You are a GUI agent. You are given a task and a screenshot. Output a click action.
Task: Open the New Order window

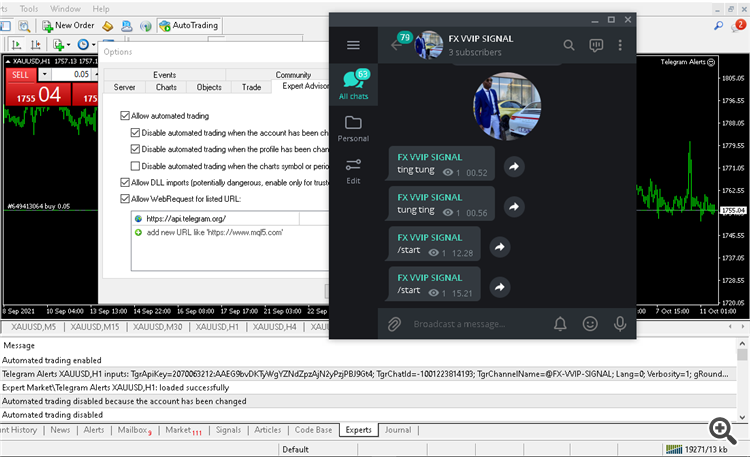68,25
